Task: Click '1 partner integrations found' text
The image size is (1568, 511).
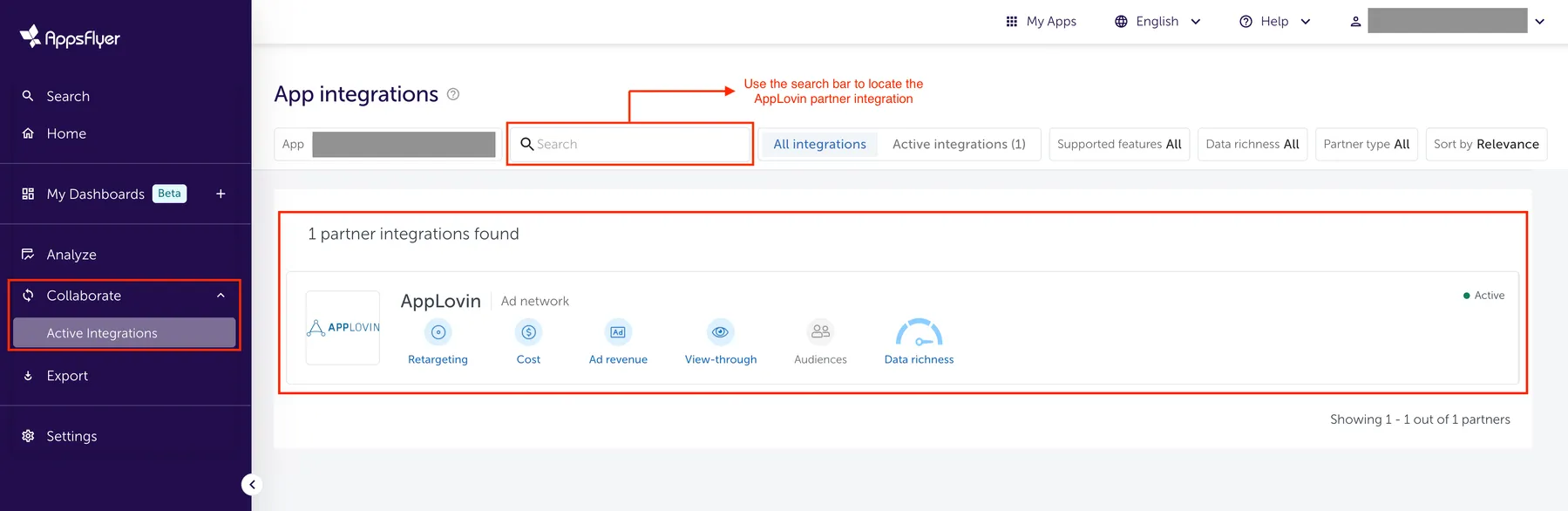Action: [413, 234]
